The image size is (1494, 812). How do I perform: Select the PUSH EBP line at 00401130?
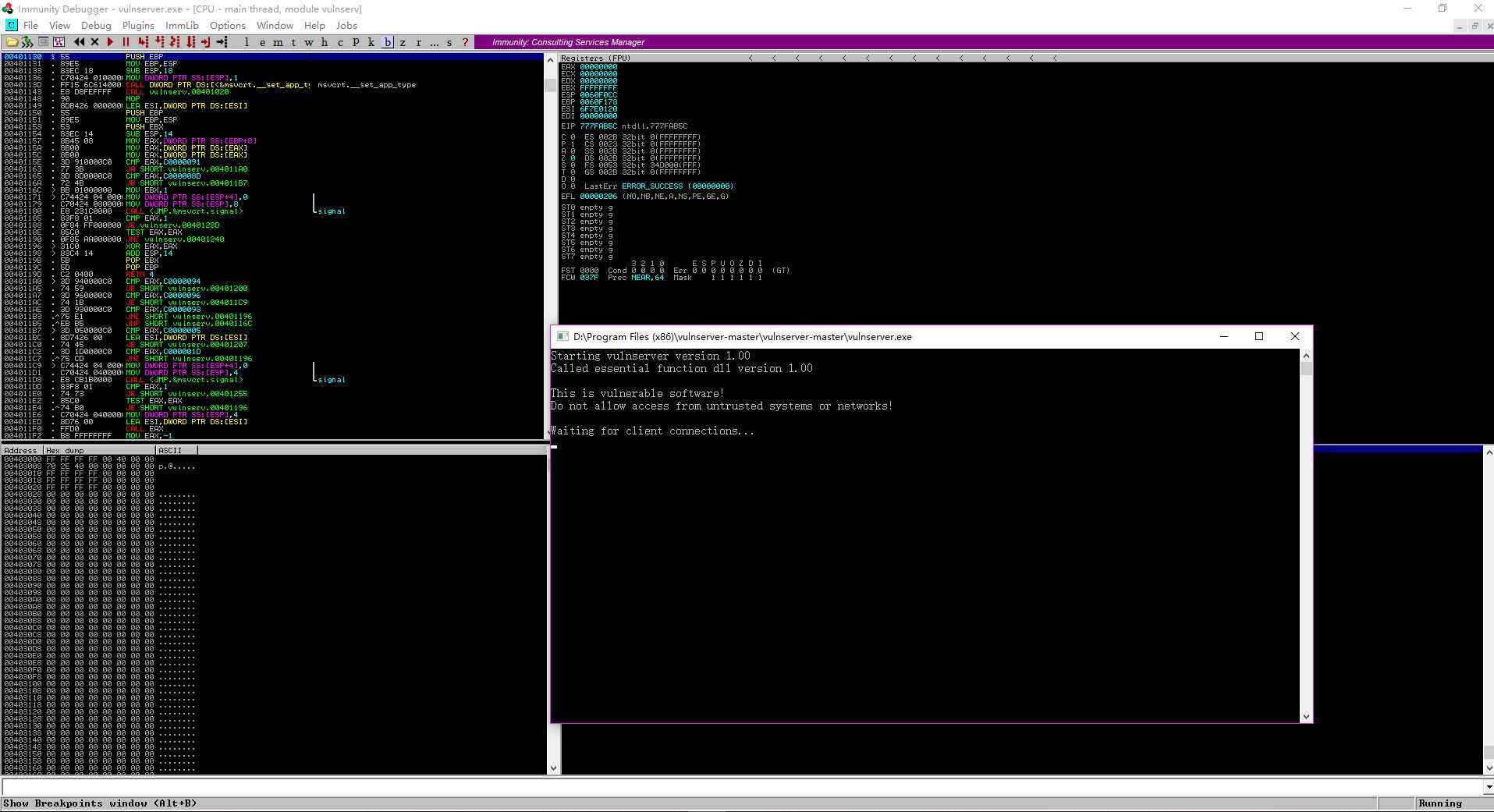272,57
